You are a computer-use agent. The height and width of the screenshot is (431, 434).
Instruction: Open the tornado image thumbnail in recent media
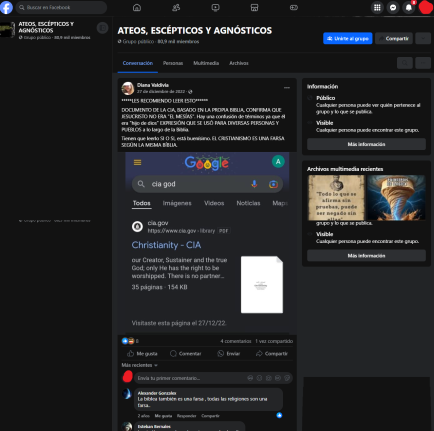[396, 198]
